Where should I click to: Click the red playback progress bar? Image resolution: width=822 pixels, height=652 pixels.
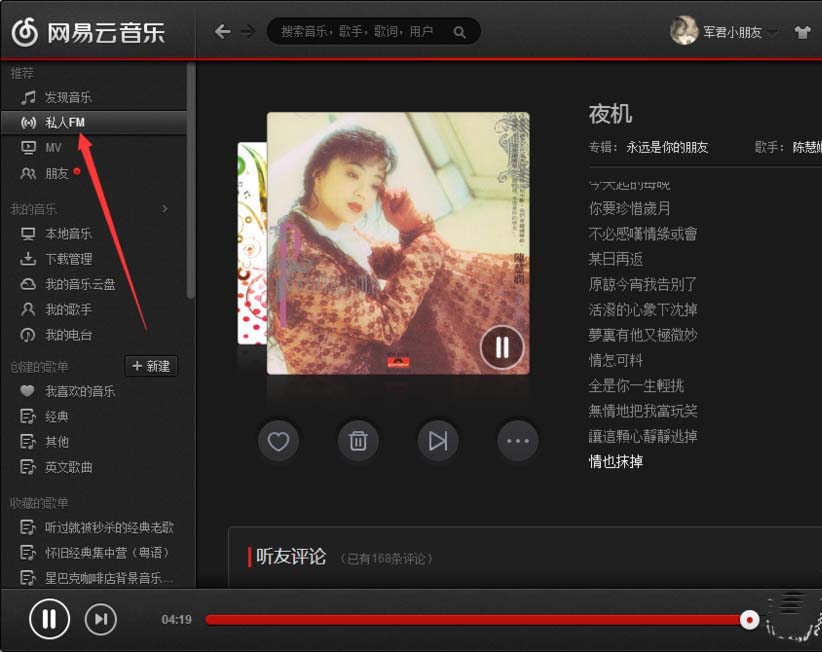click(x=477, y=620)
